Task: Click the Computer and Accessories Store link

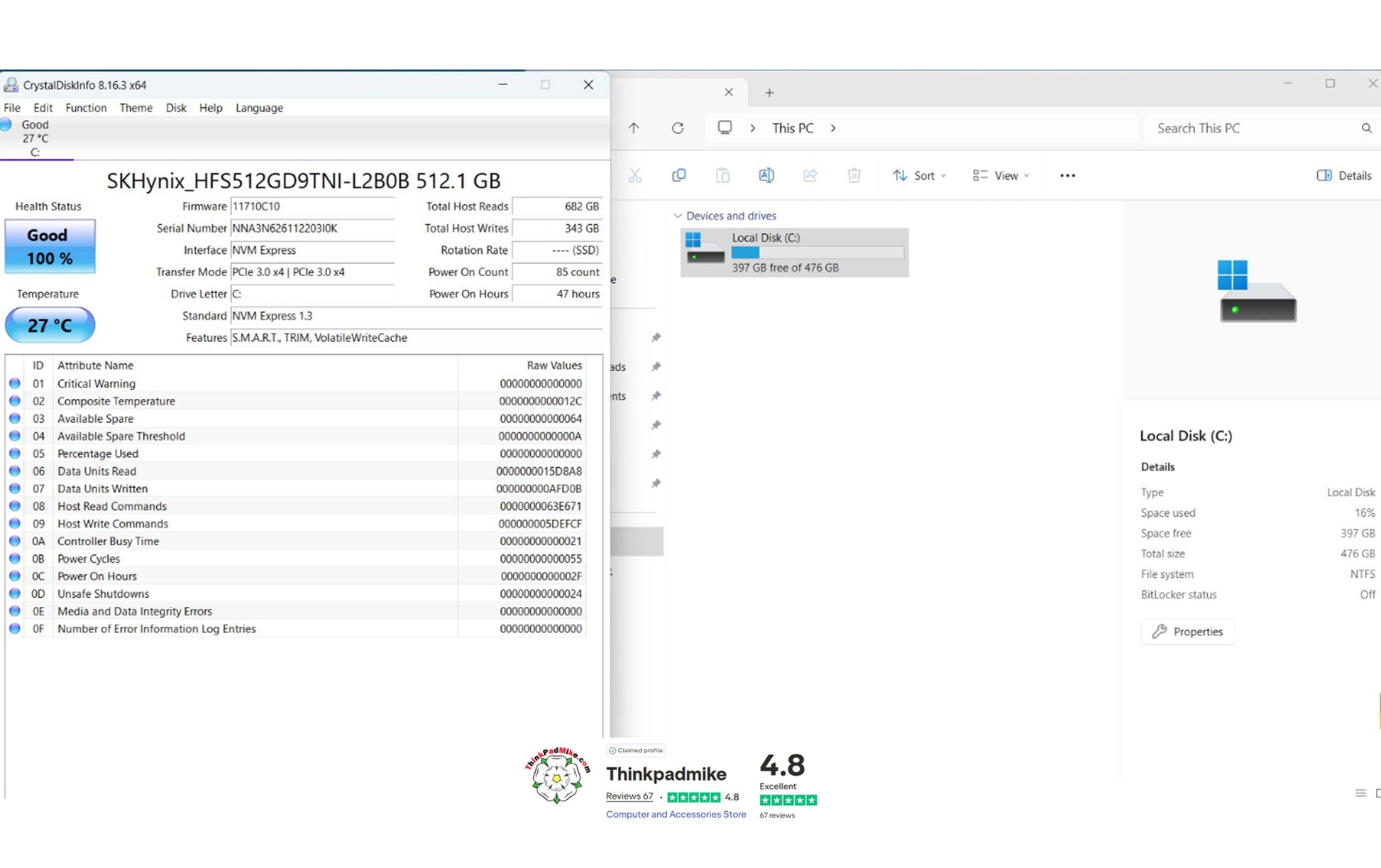Action: pos(676,814)
